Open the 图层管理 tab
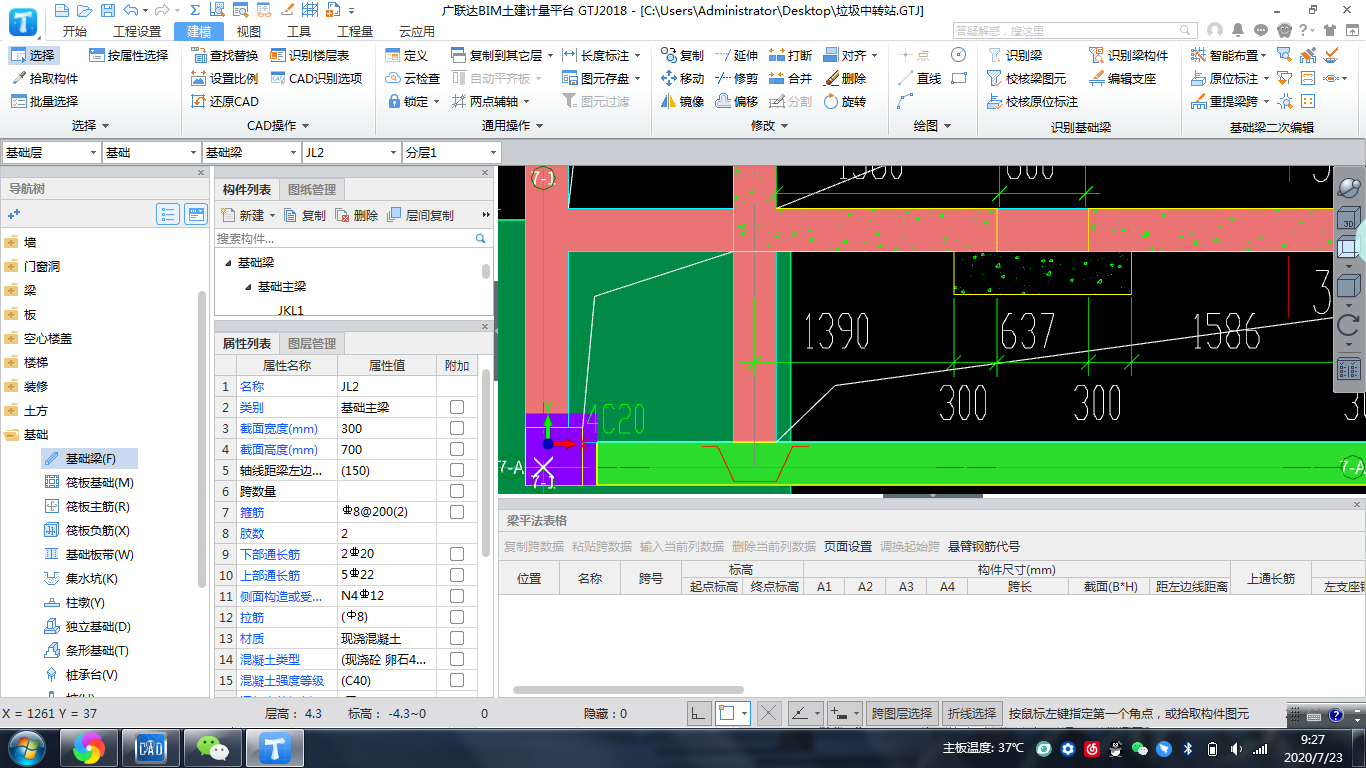Viewport: 1366px width, 768px height. [x=312, y=343]
